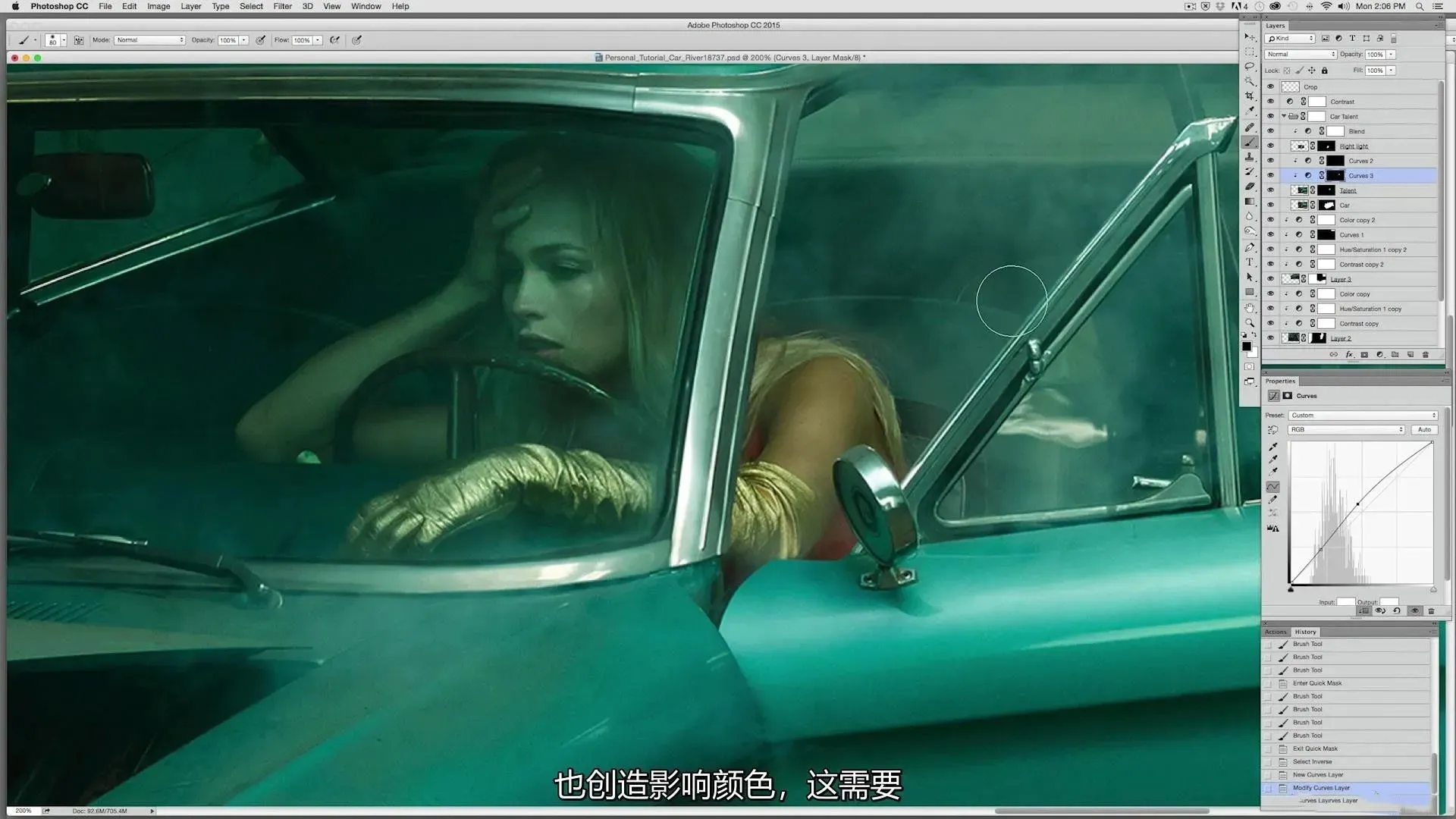Click the Auto button in Curves
The width and height of the screenshot is (1456, 819).
click(1424, 430)
